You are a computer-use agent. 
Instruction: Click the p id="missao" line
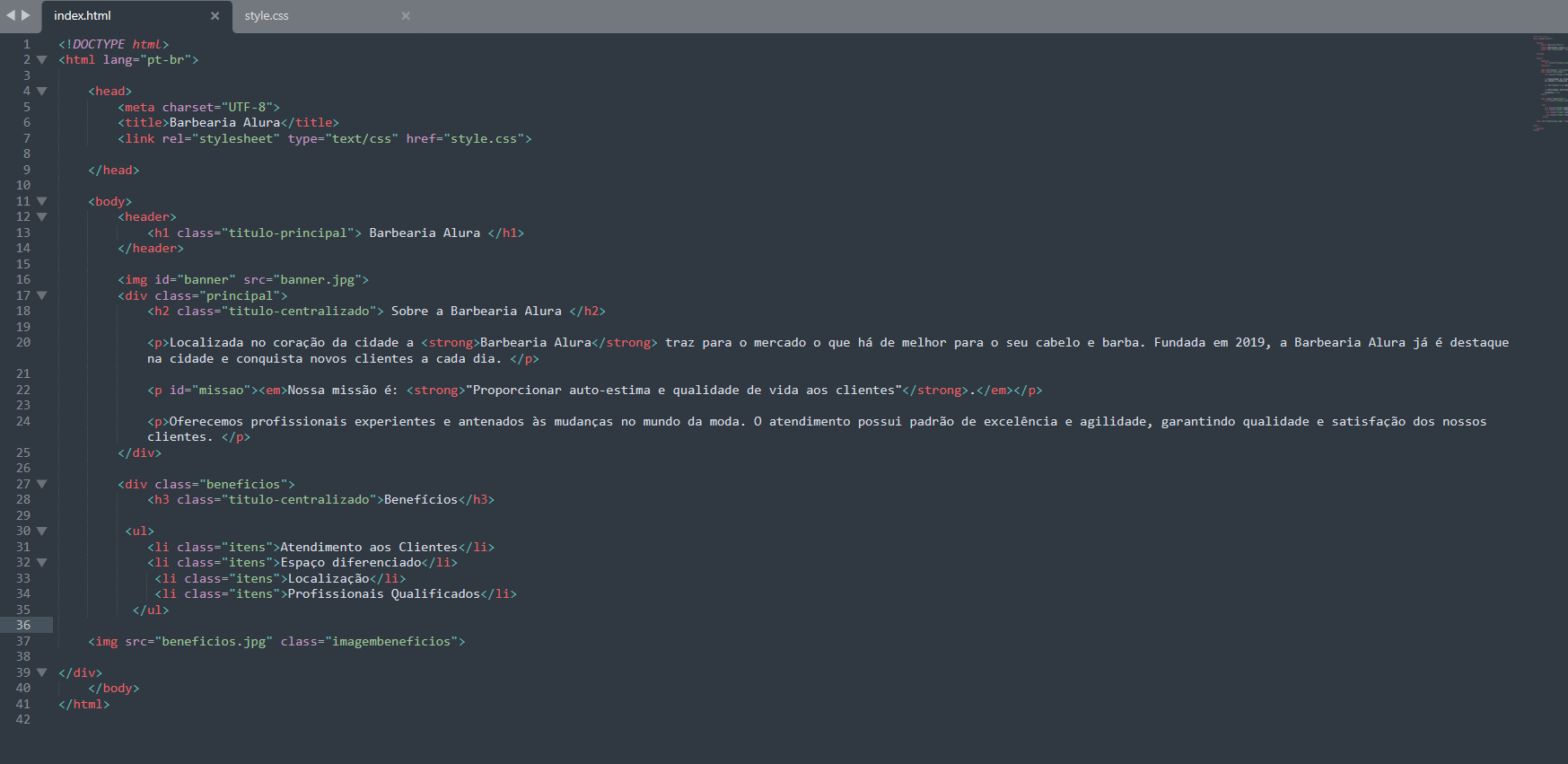coord(595,390)
